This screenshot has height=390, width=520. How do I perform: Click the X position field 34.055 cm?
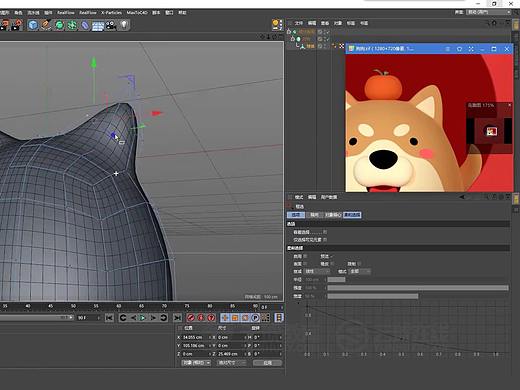click(196, 337)
